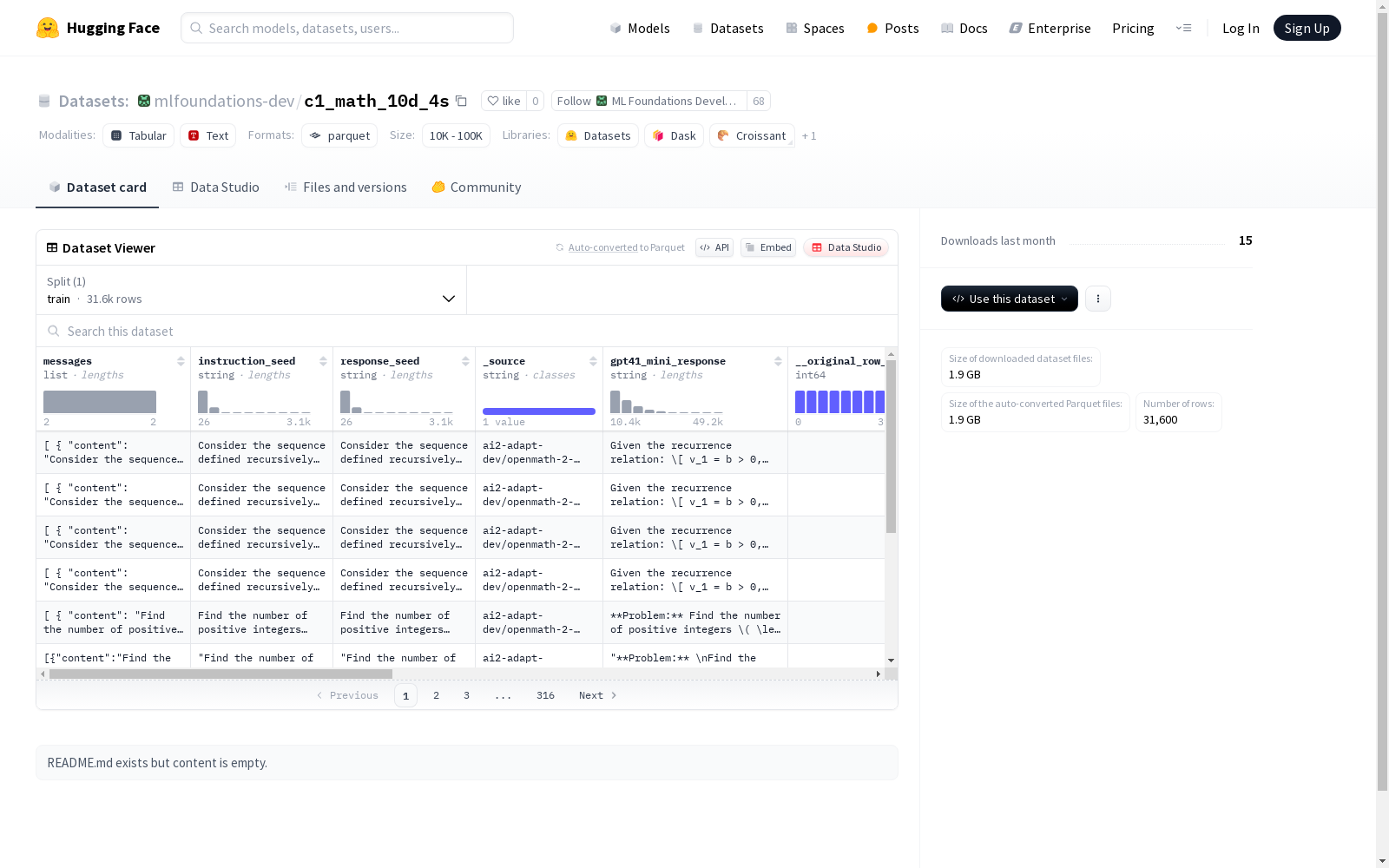Viewport: 1389px width, 868px height.
Task: Click the Sign Up button
Action: coord(1307,28)
